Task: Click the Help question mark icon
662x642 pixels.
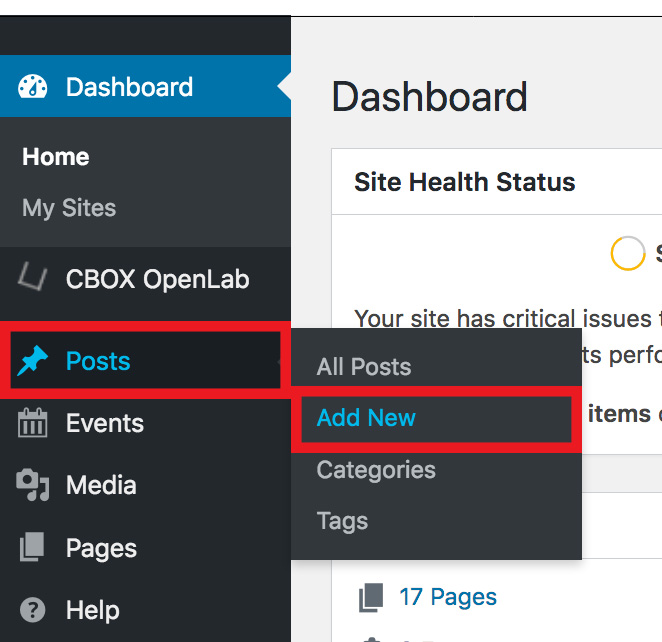Action: click(33, 610)
